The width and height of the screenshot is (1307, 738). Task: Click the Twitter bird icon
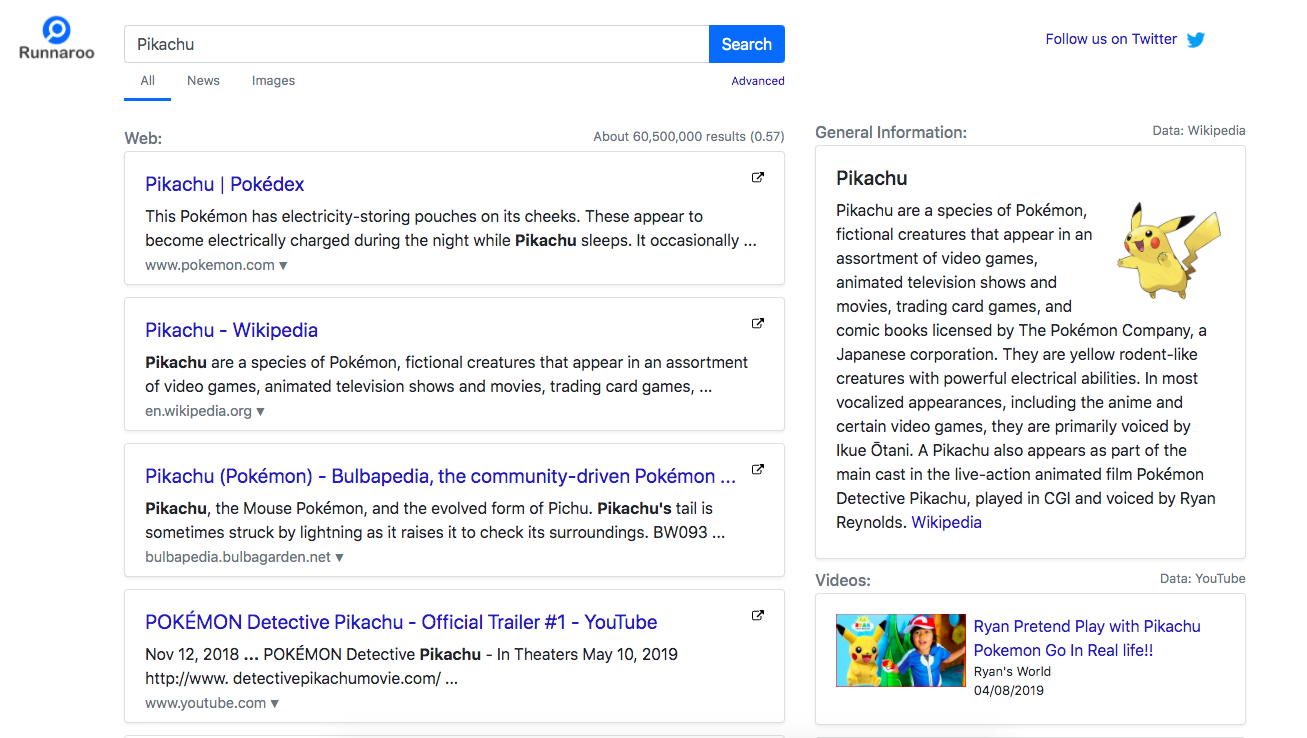1196,40
